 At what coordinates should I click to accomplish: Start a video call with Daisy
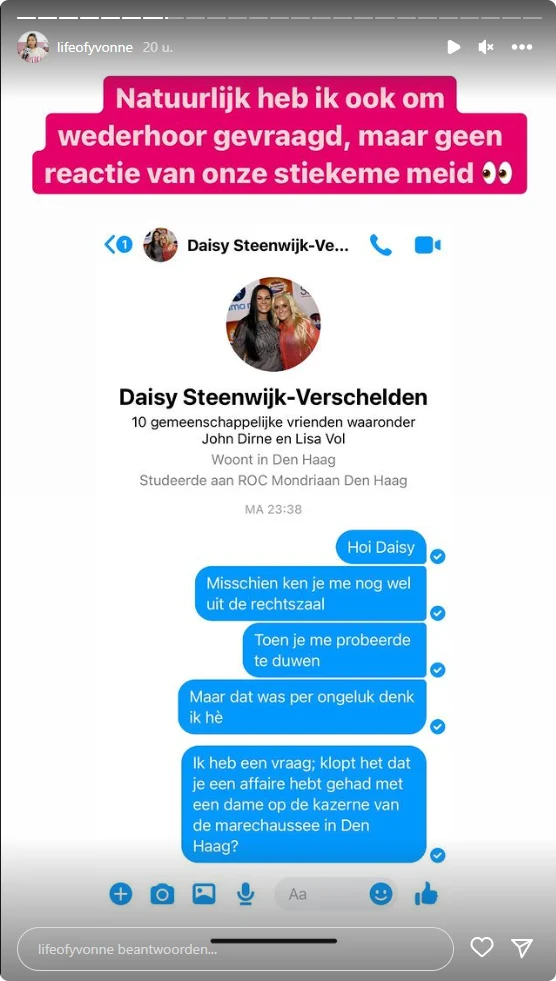428,245
